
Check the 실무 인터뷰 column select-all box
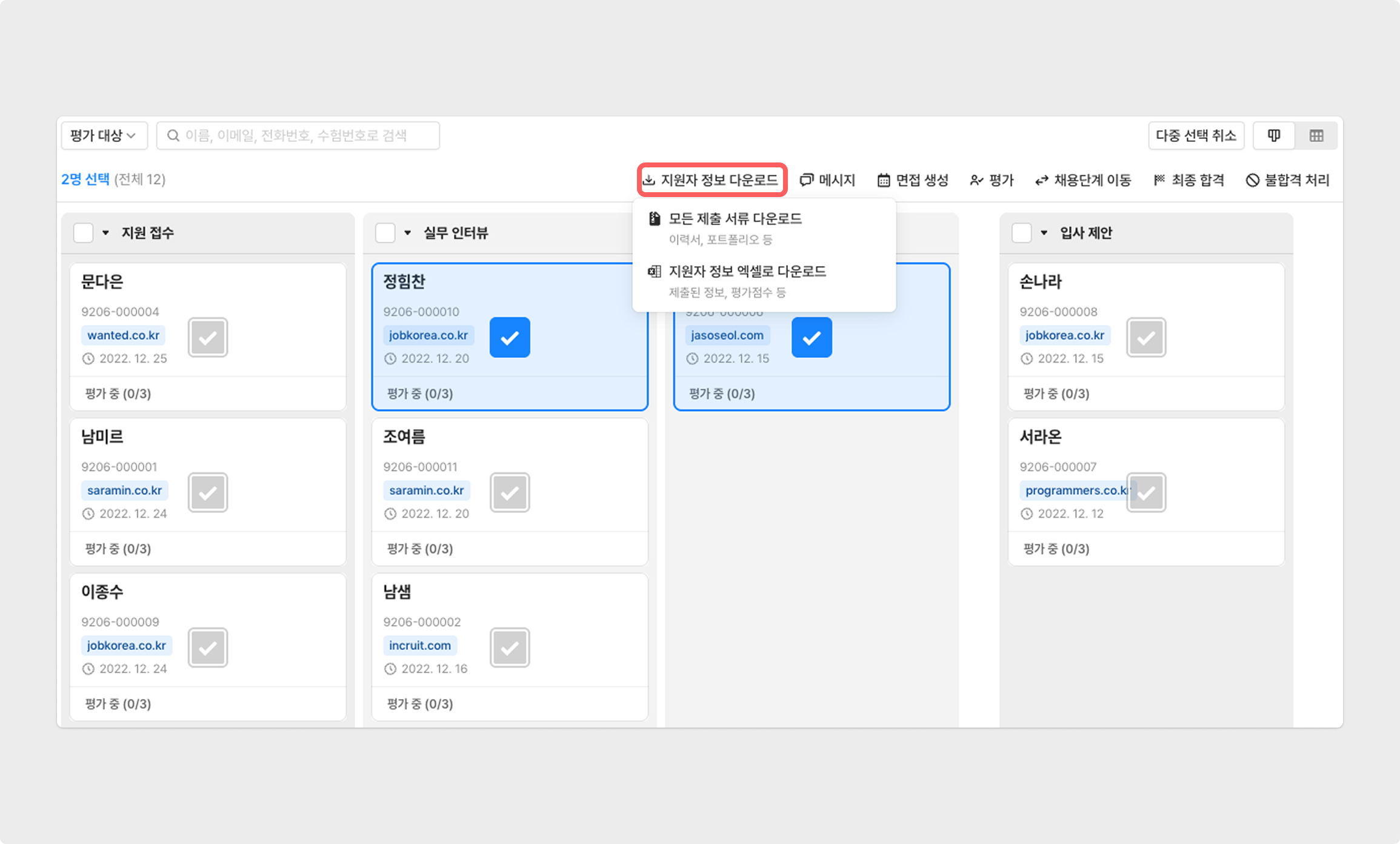(385, 233)
